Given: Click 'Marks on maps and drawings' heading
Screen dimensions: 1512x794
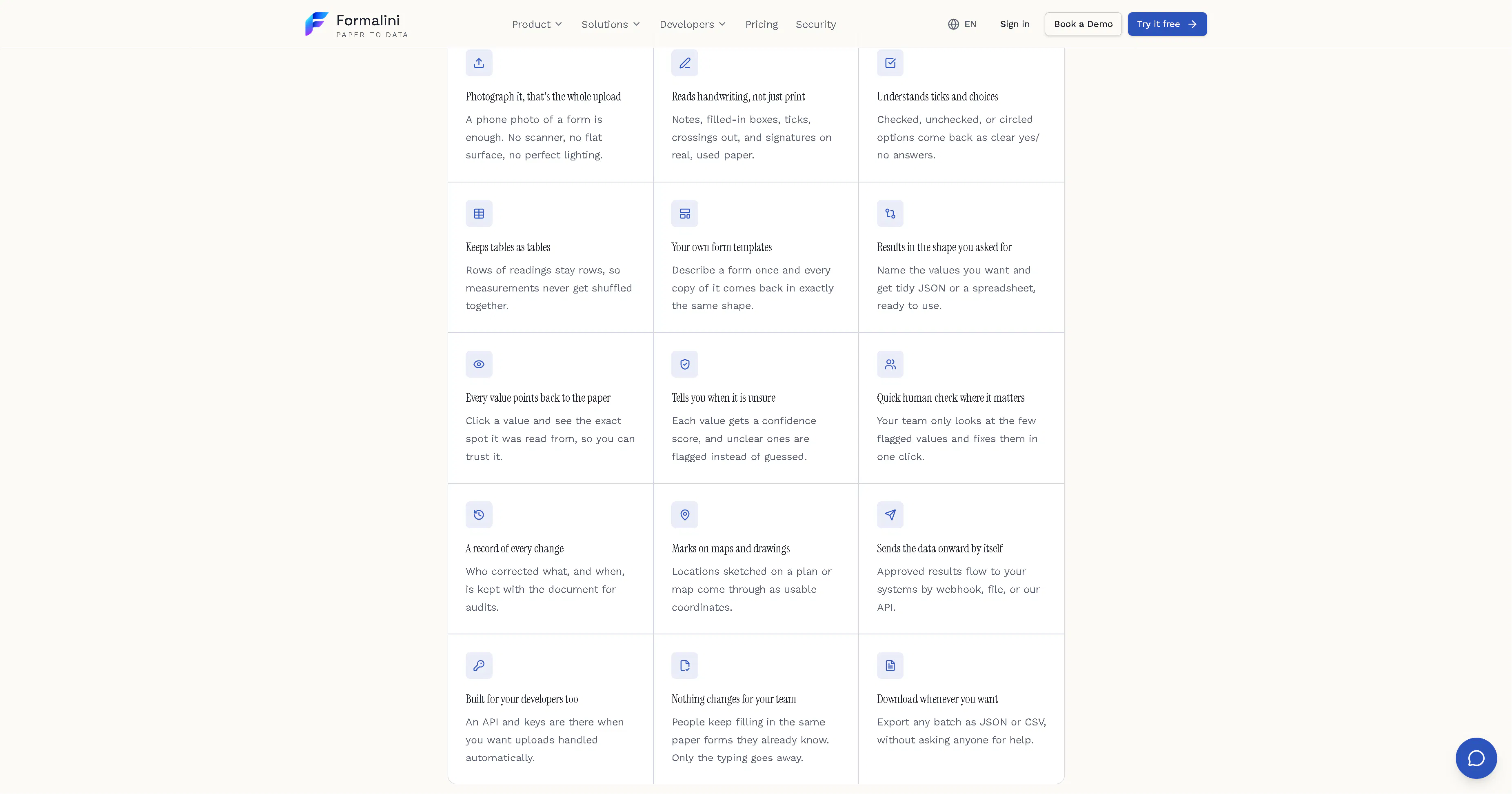Looking at the screenshot, I should (730, 549).
